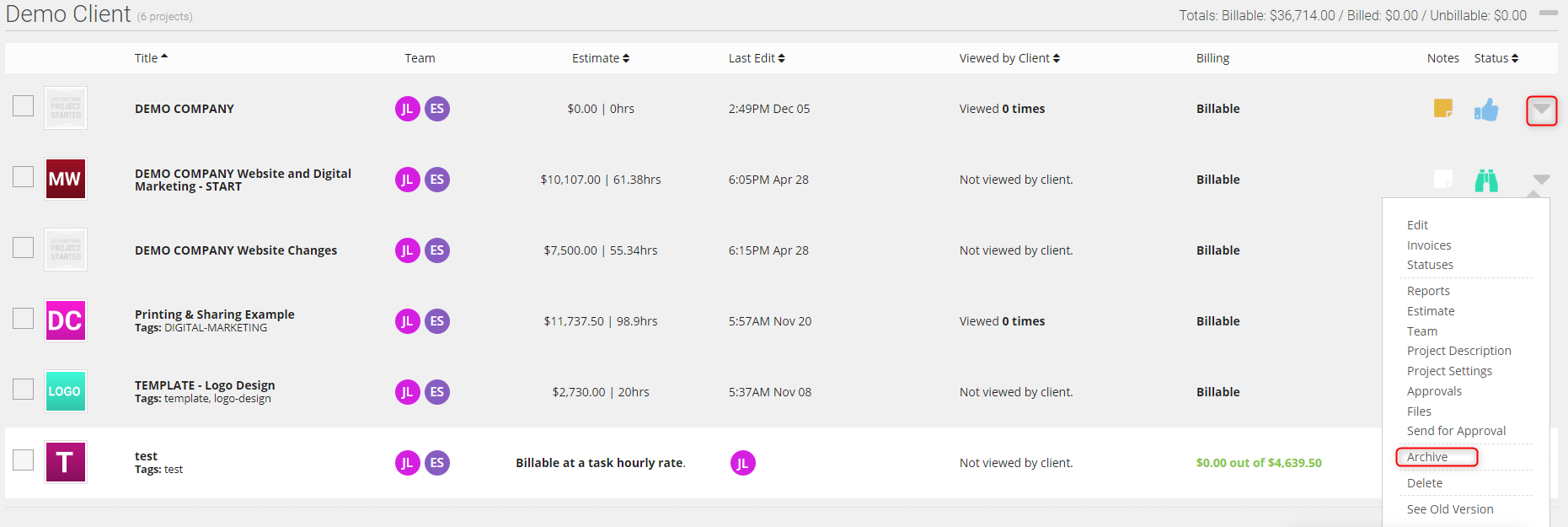Click the green binoculars status icon
The height and width of the screenshot is (527, 1568).
point(1486,180)
